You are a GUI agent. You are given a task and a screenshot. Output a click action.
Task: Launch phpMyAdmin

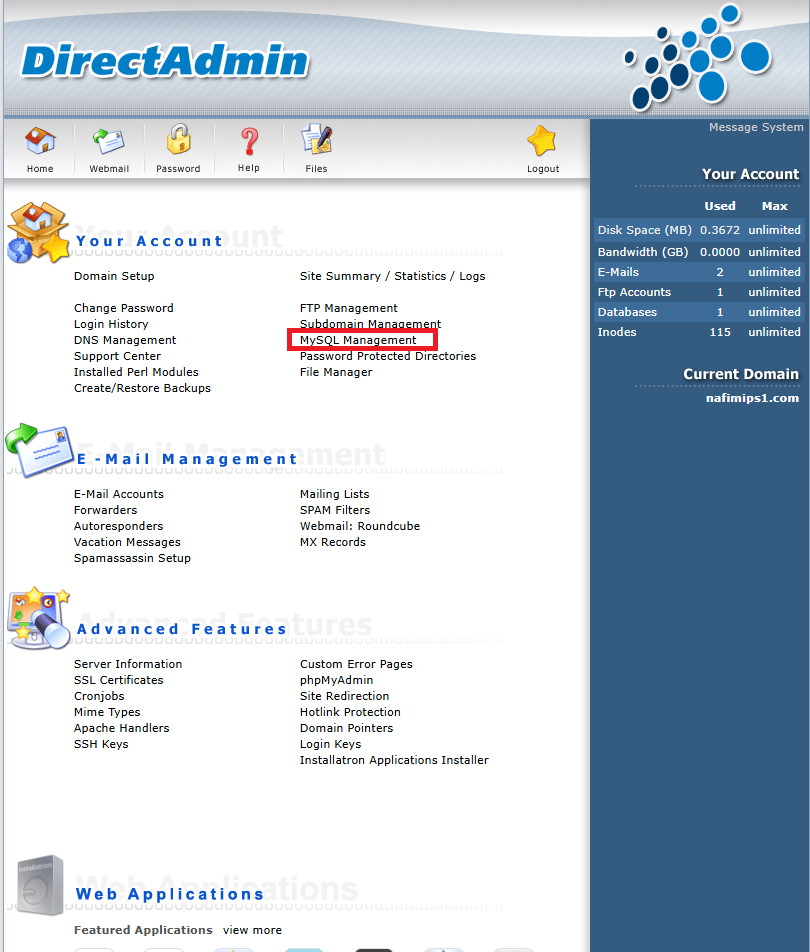336,680
